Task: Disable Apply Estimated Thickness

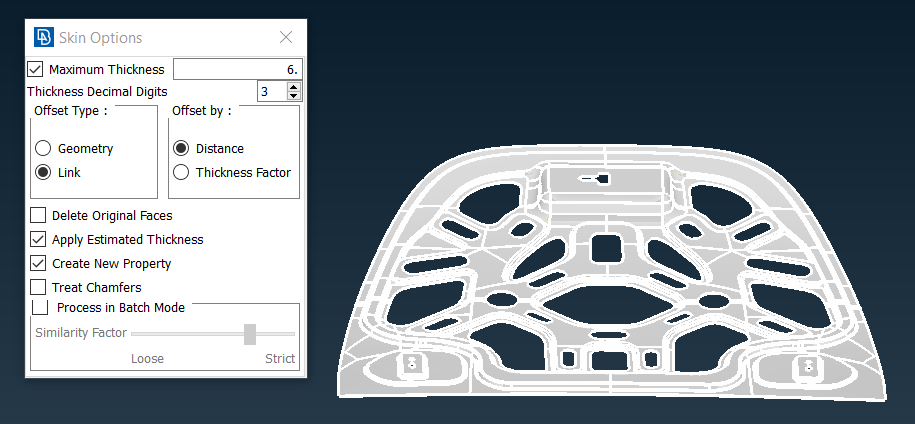Action: [x=38, y=239]
